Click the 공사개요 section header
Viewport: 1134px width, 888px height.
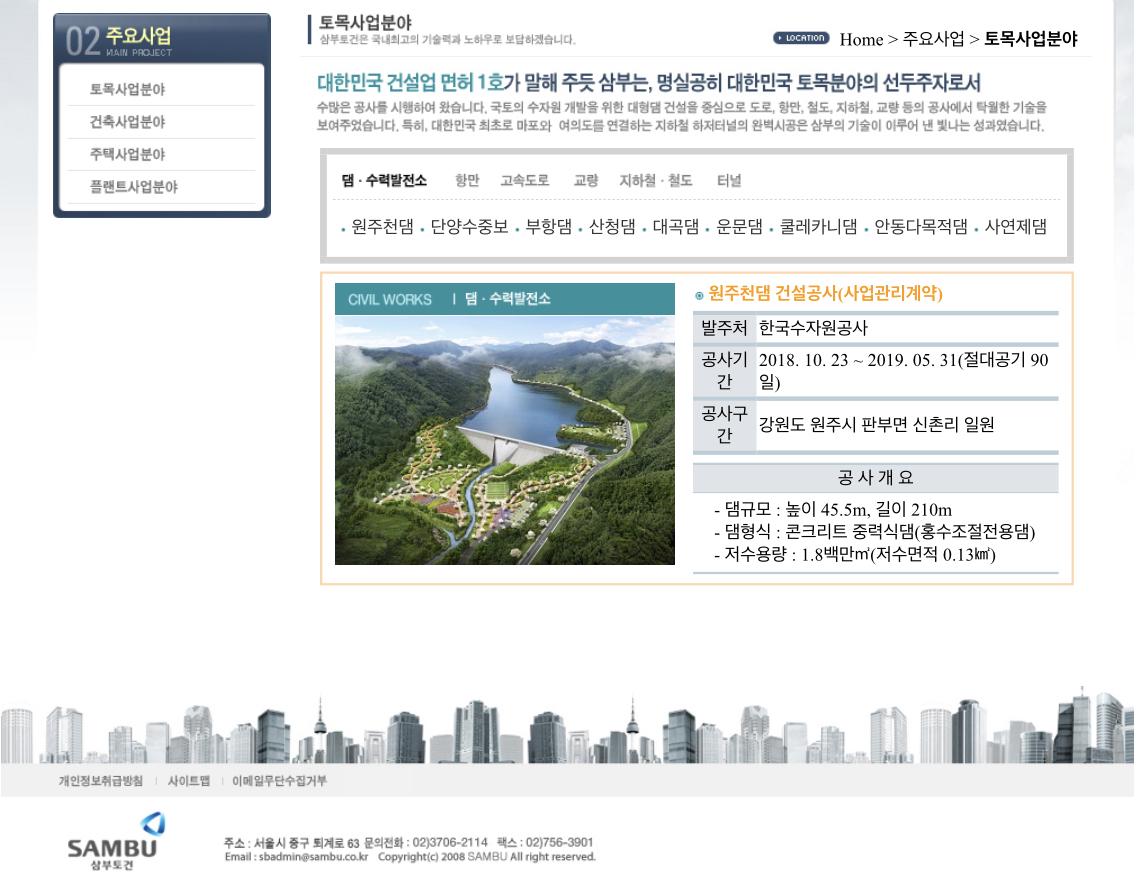(x=875, y=477)
